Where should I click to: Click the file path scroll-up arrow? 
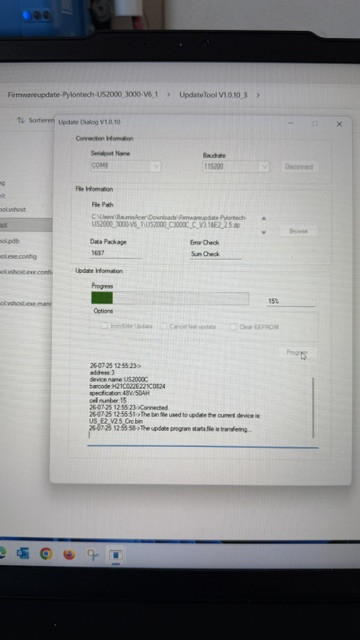[x=264, y=218]
